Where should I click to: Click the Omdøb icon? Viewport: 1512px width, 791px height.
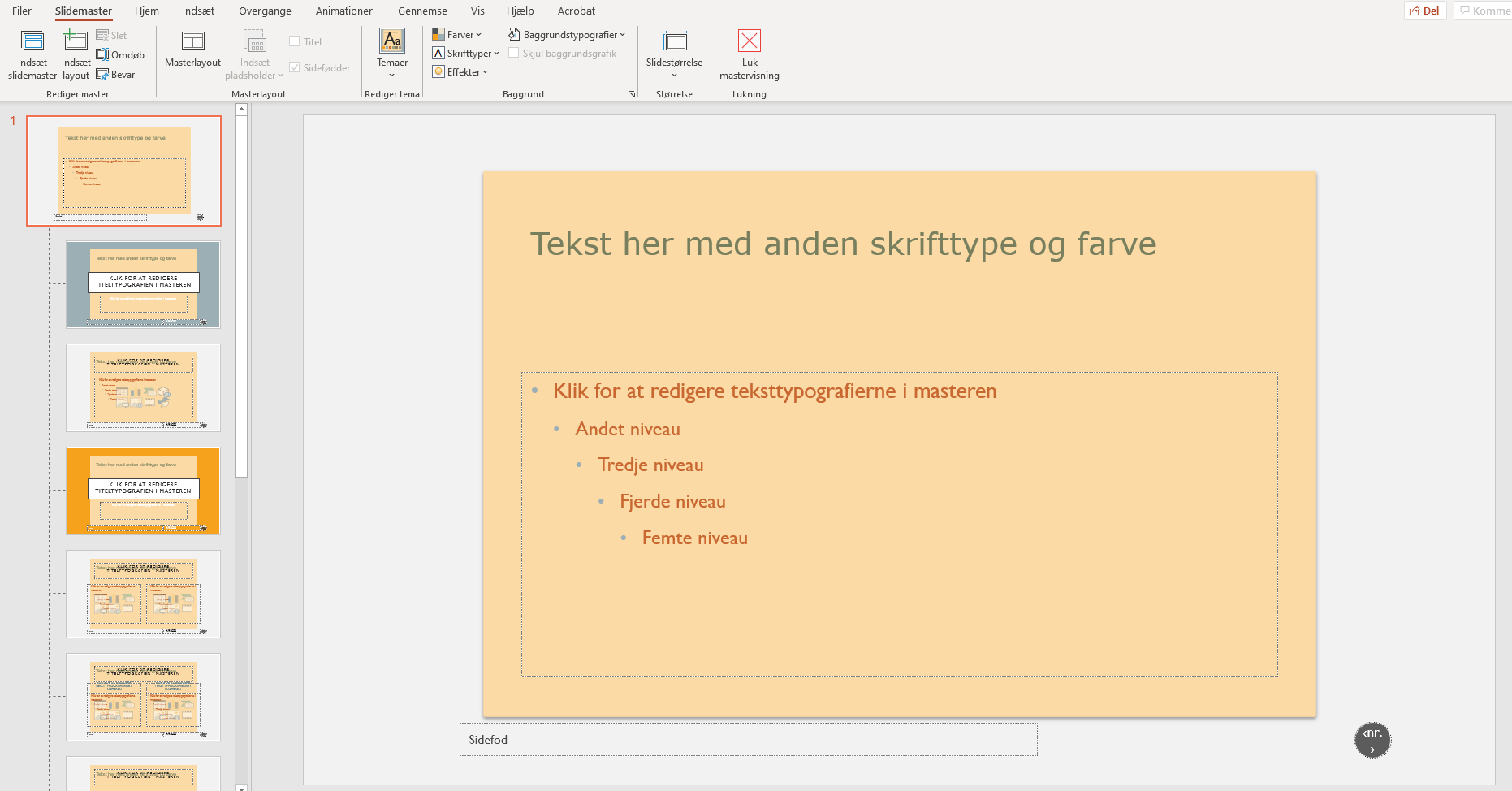[x=122, y=54]
